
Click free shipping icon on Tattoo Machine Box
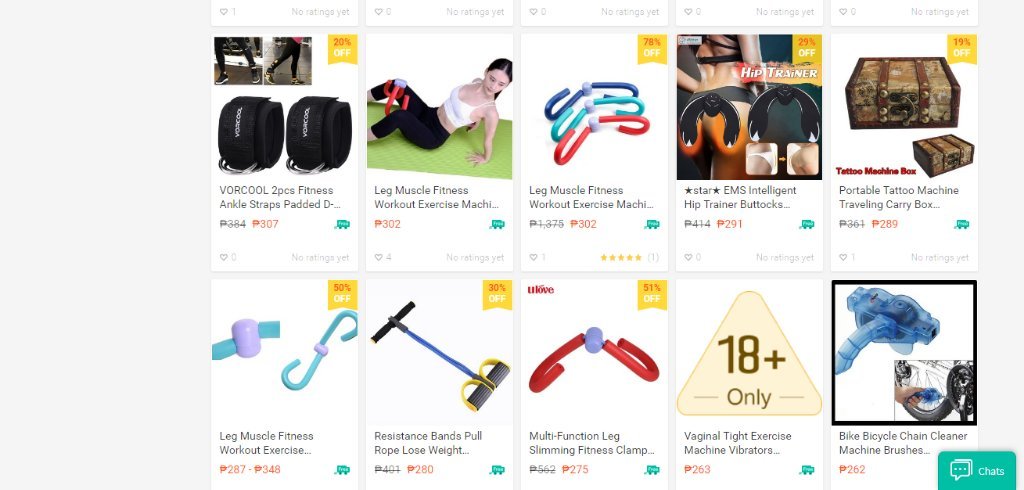[961, 224]
